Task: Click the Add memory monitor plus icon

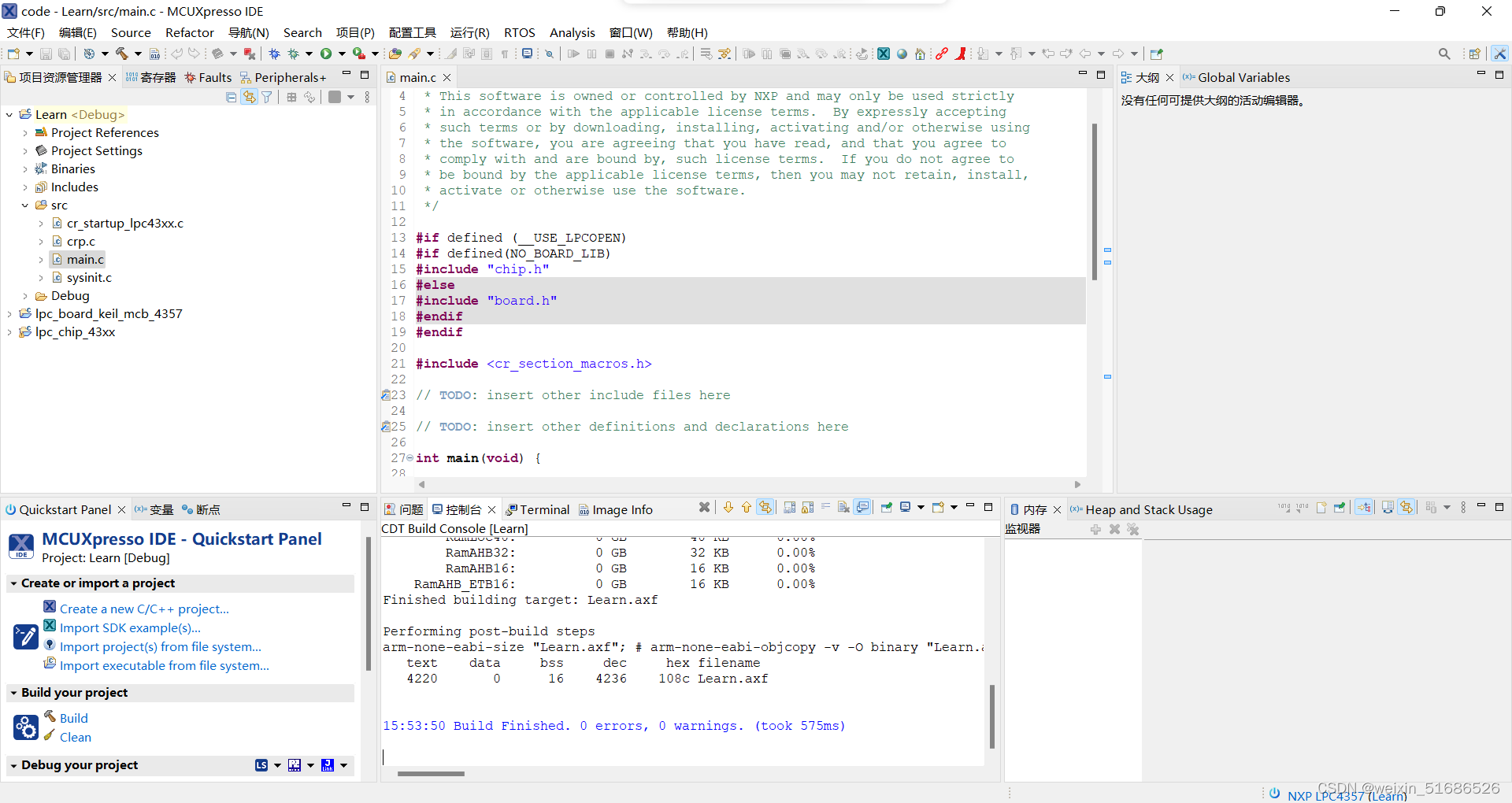Action: pyautogui.click(x=1095, y=529)
